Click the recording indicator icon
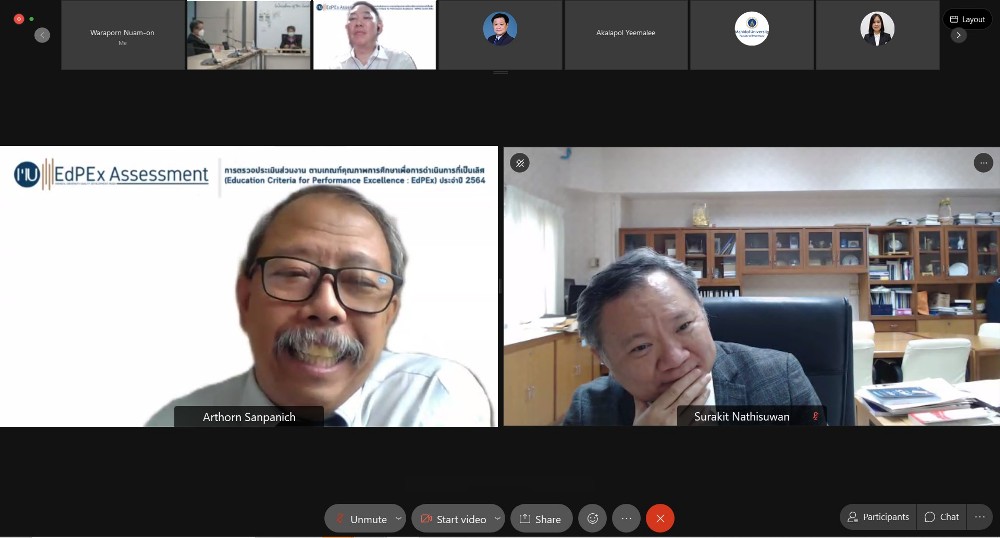 click(18, 19)
